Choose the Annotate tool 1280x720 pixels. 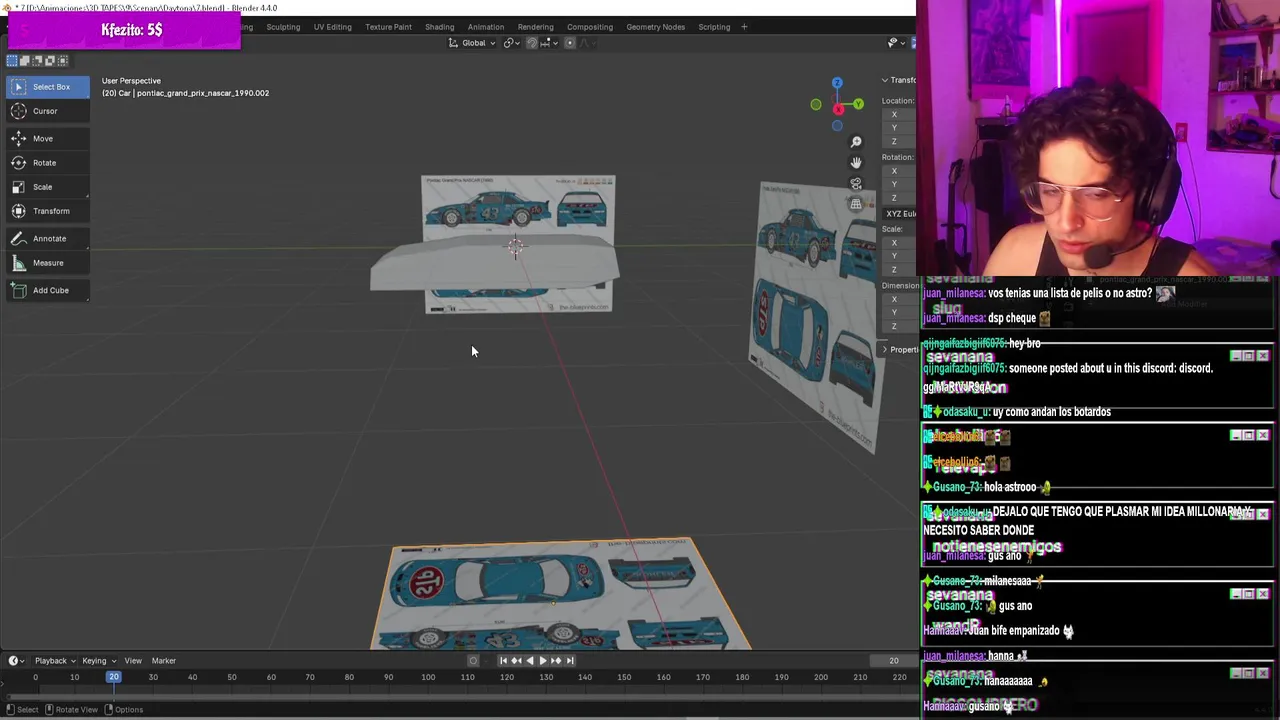(x=47, y=239)
